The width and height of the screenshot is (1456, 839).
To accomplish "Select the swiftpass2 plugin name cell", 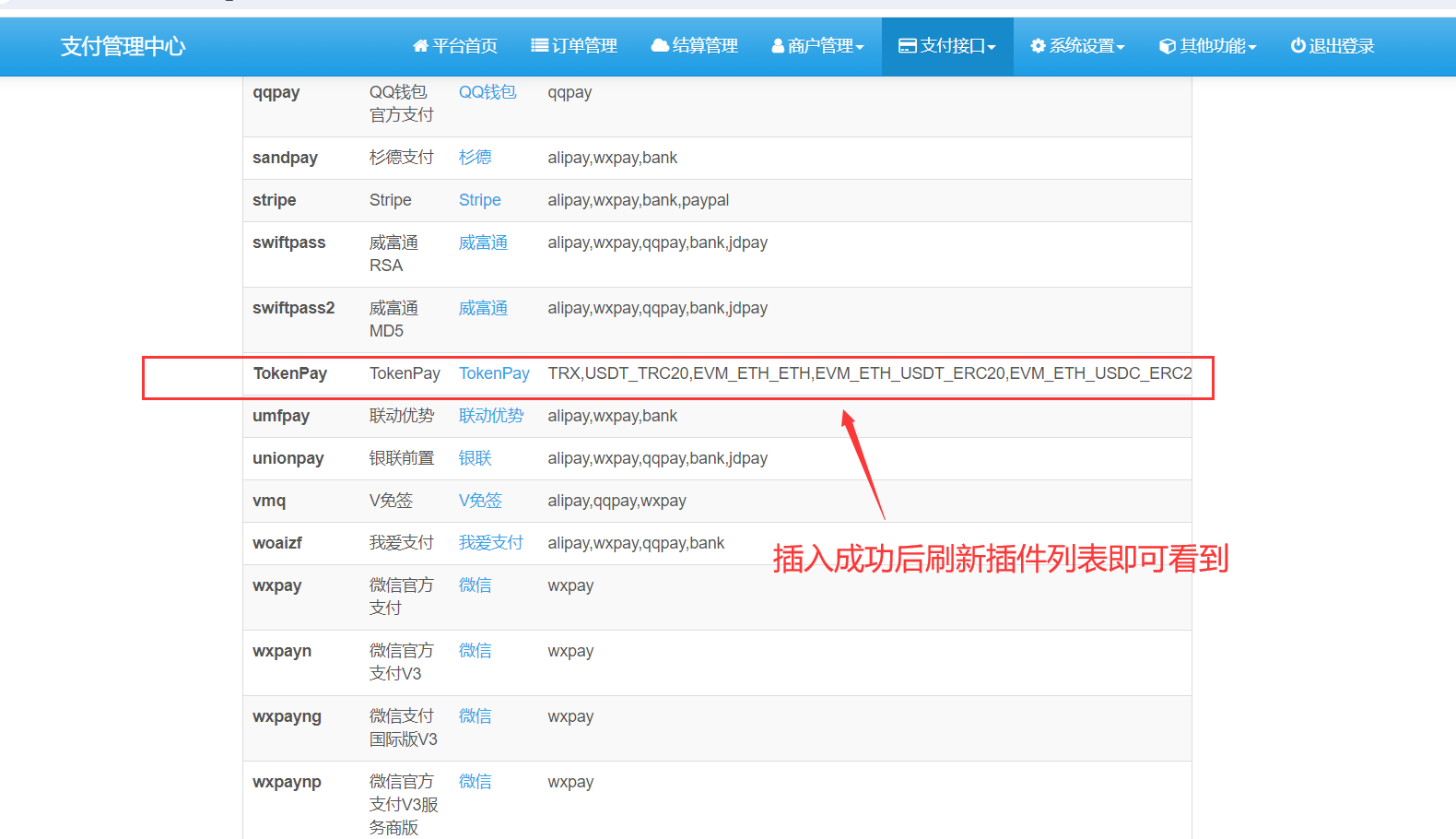I will pyautogui.click(x=294, y=308).
